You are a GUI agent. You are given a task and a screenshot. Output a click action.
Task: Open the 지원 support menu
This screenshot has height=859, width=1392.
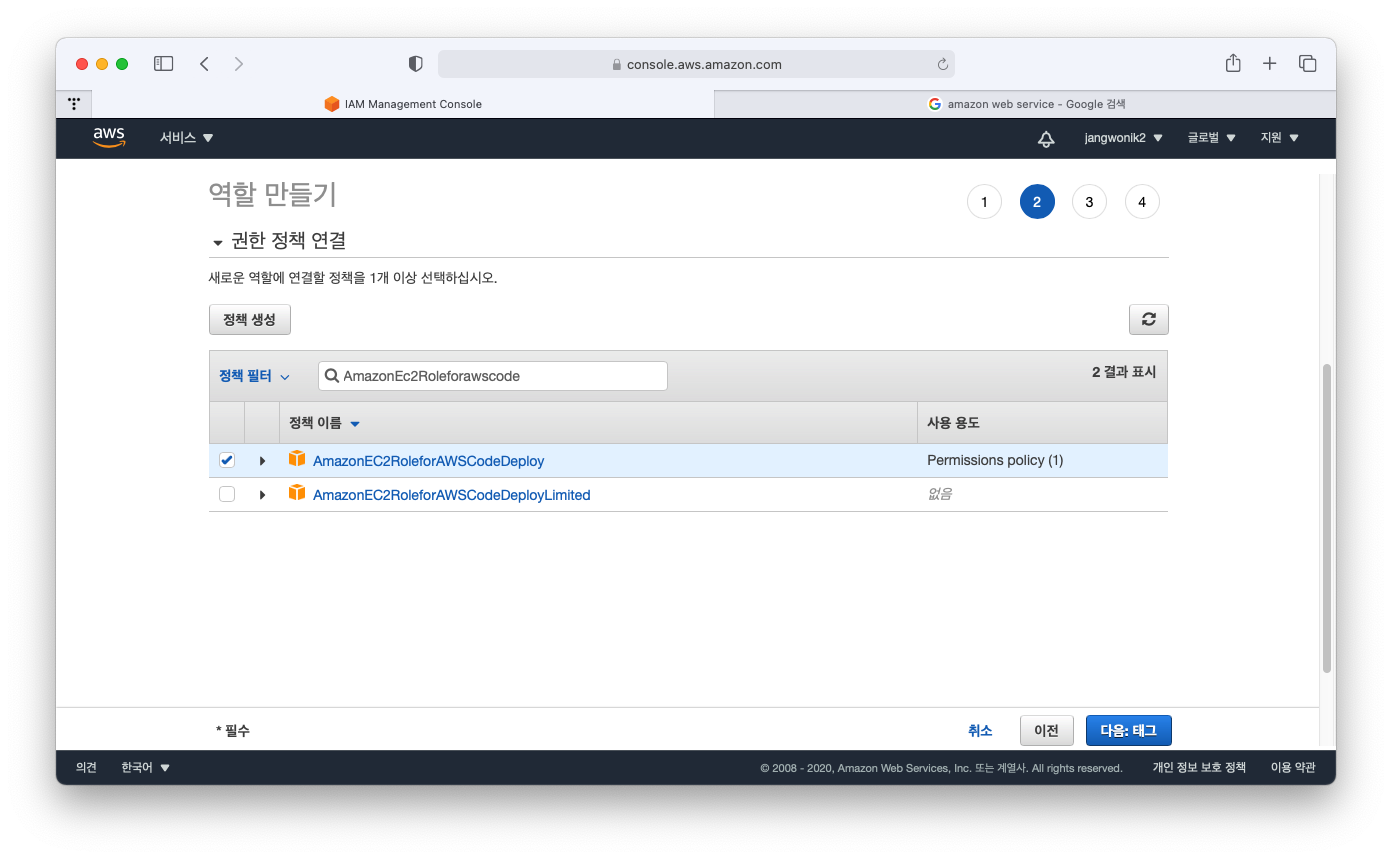pos(1280,138)
